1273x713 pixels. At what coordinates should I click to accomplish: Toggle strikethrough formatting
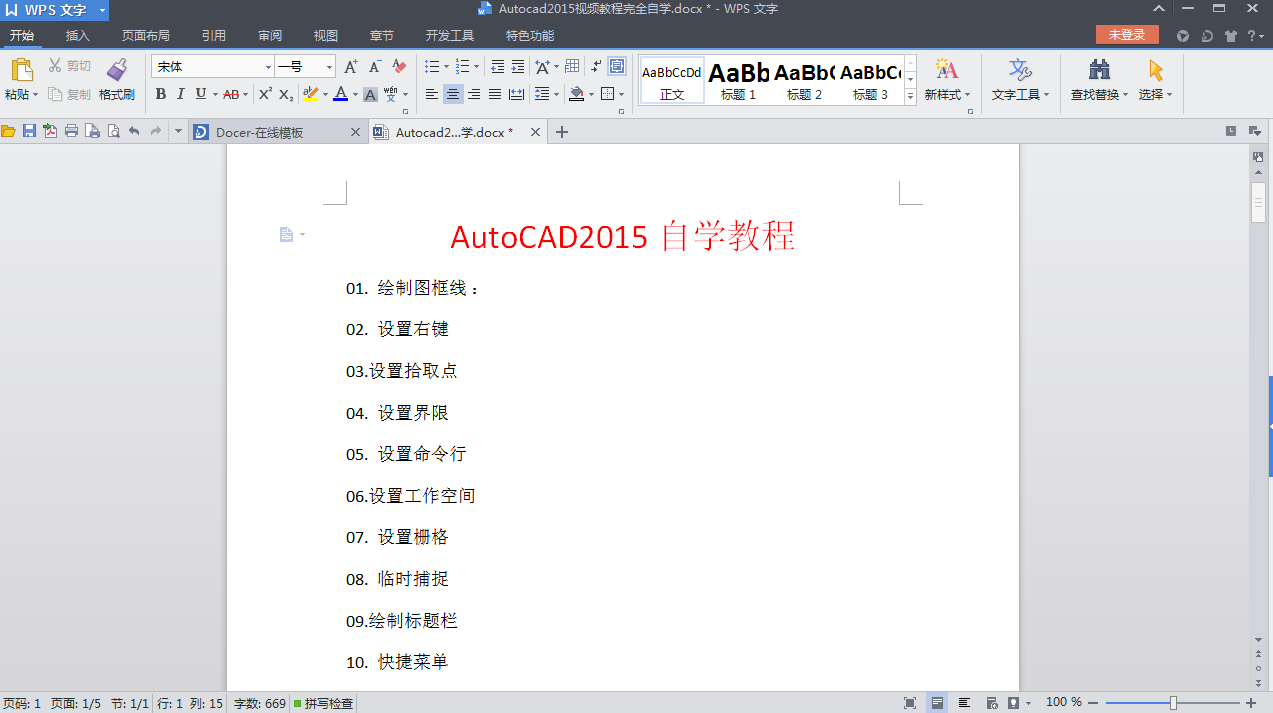pos(231,94)
